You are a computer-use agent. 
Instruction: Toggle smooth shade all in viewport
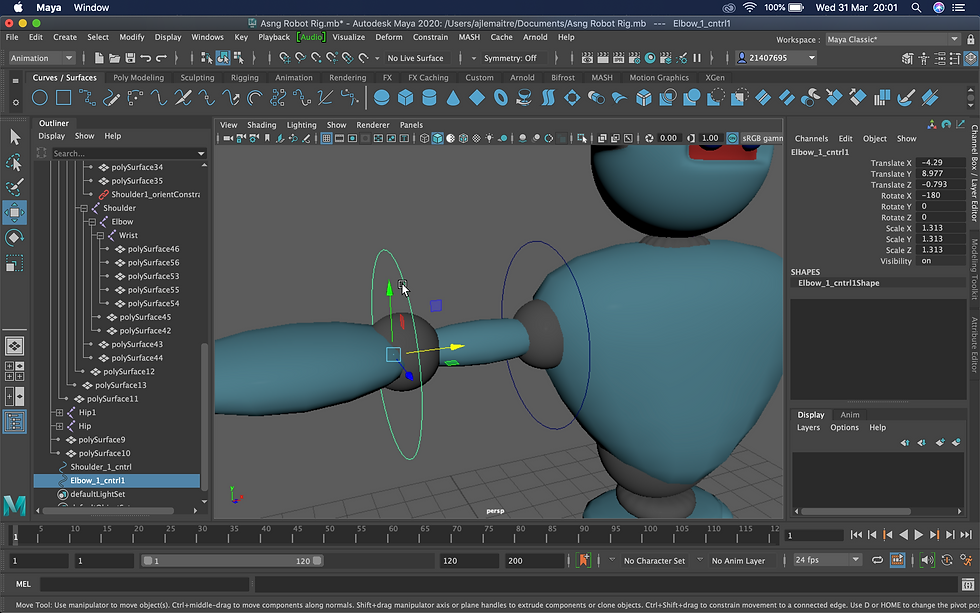[438, 138]
